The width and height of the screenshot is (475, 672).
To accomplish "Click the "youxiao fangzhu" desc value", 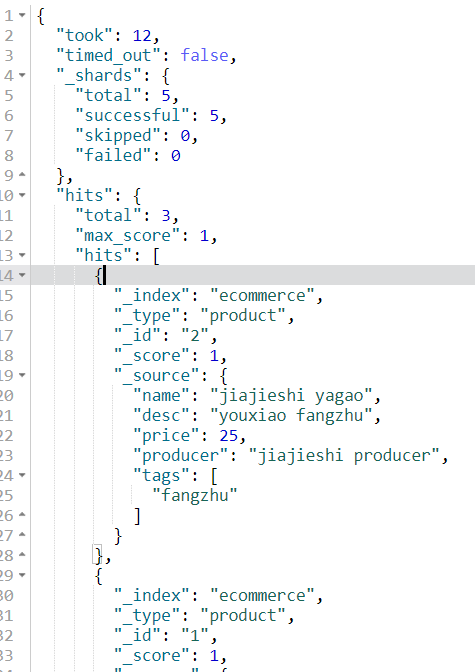I will 291,415.
